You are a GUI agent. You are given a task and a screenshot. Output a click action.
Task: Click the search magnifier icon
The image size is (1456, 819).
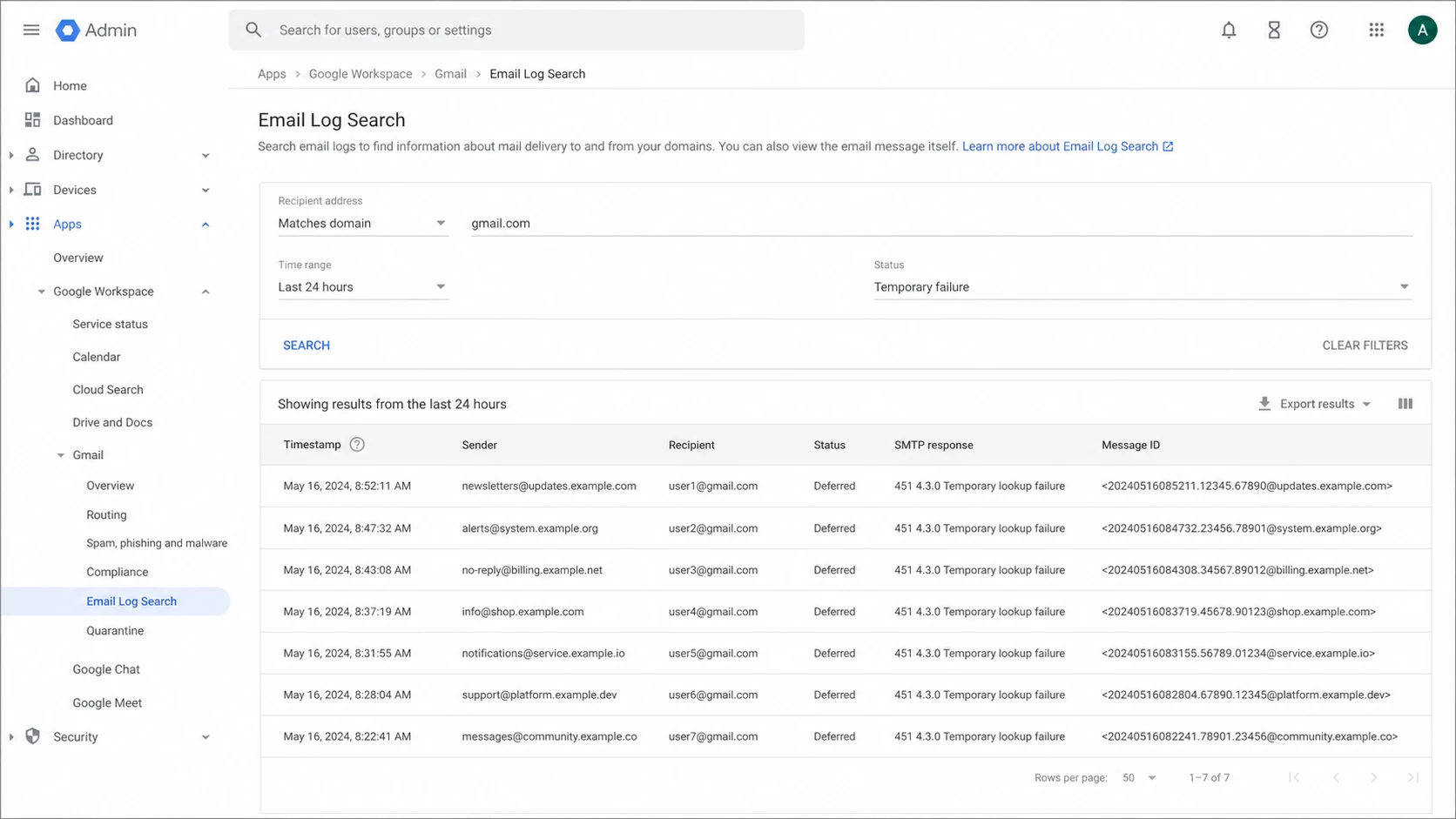point(253,30)
